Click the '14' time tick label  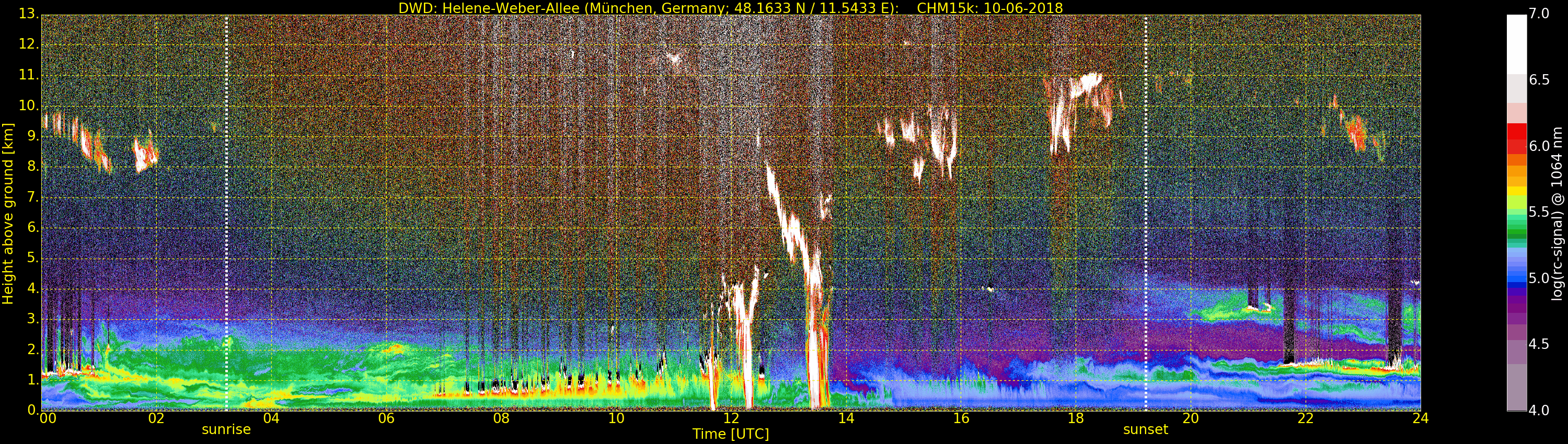coord(846,418)
